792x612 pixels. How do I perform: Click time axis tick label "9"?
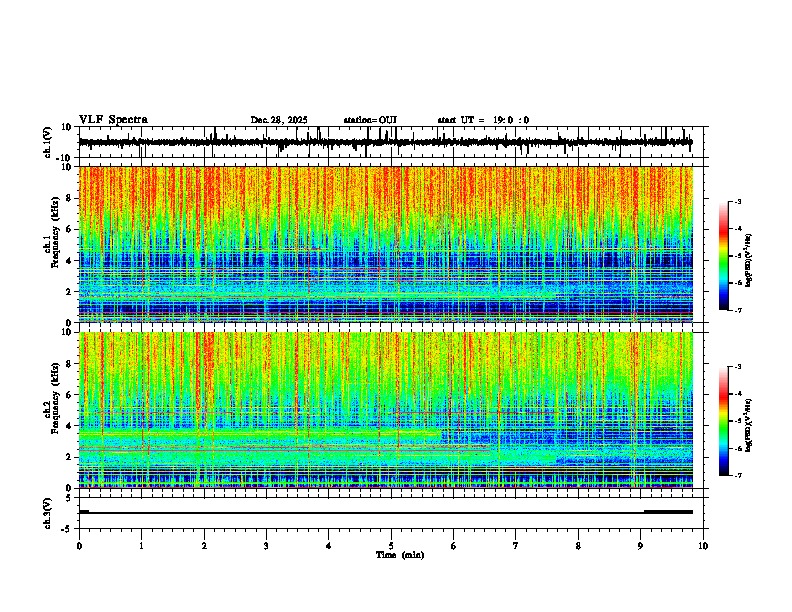[640, 546]
